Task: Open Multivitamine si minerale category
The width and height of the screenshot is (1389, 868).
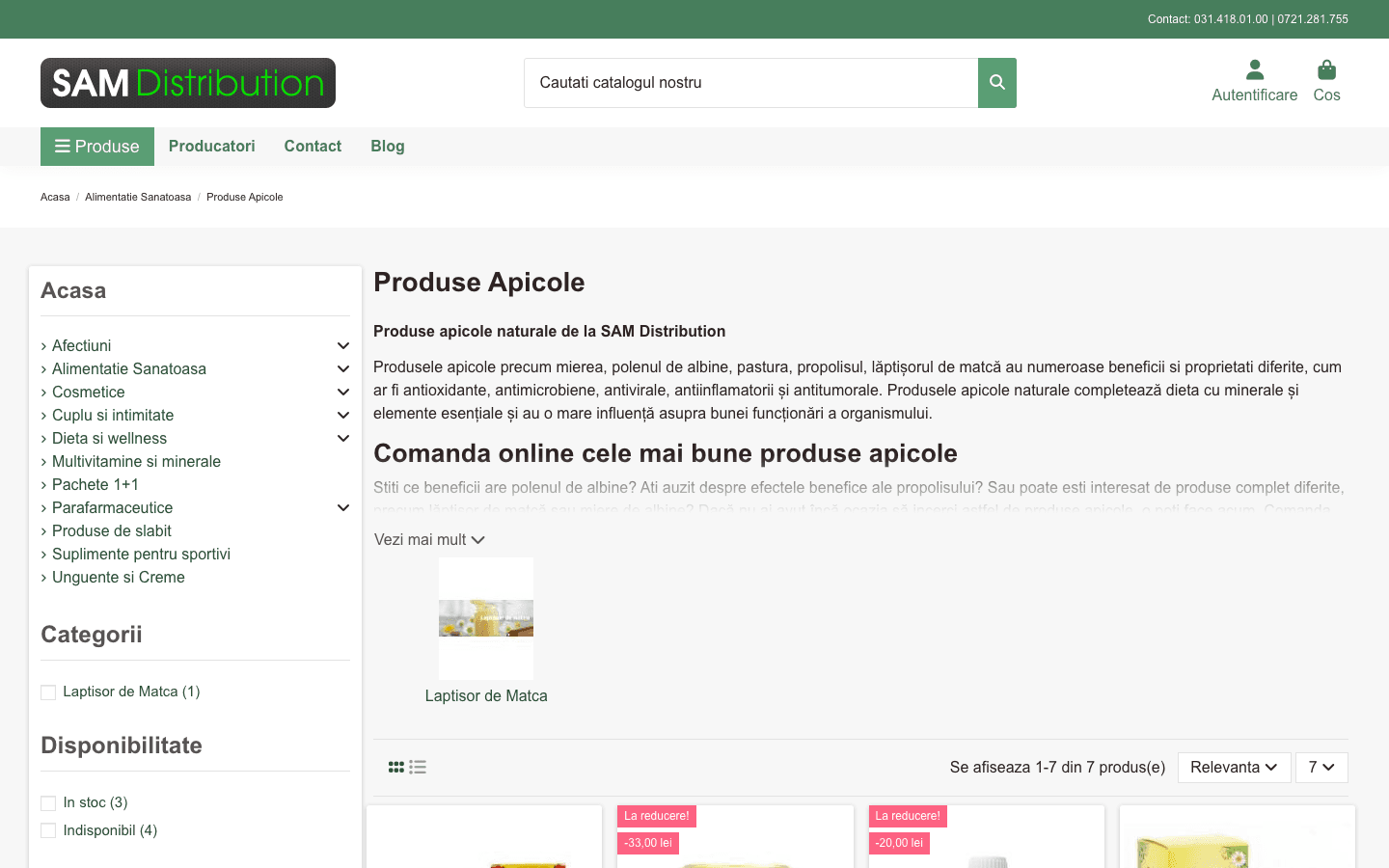Action: click(136, 461)
